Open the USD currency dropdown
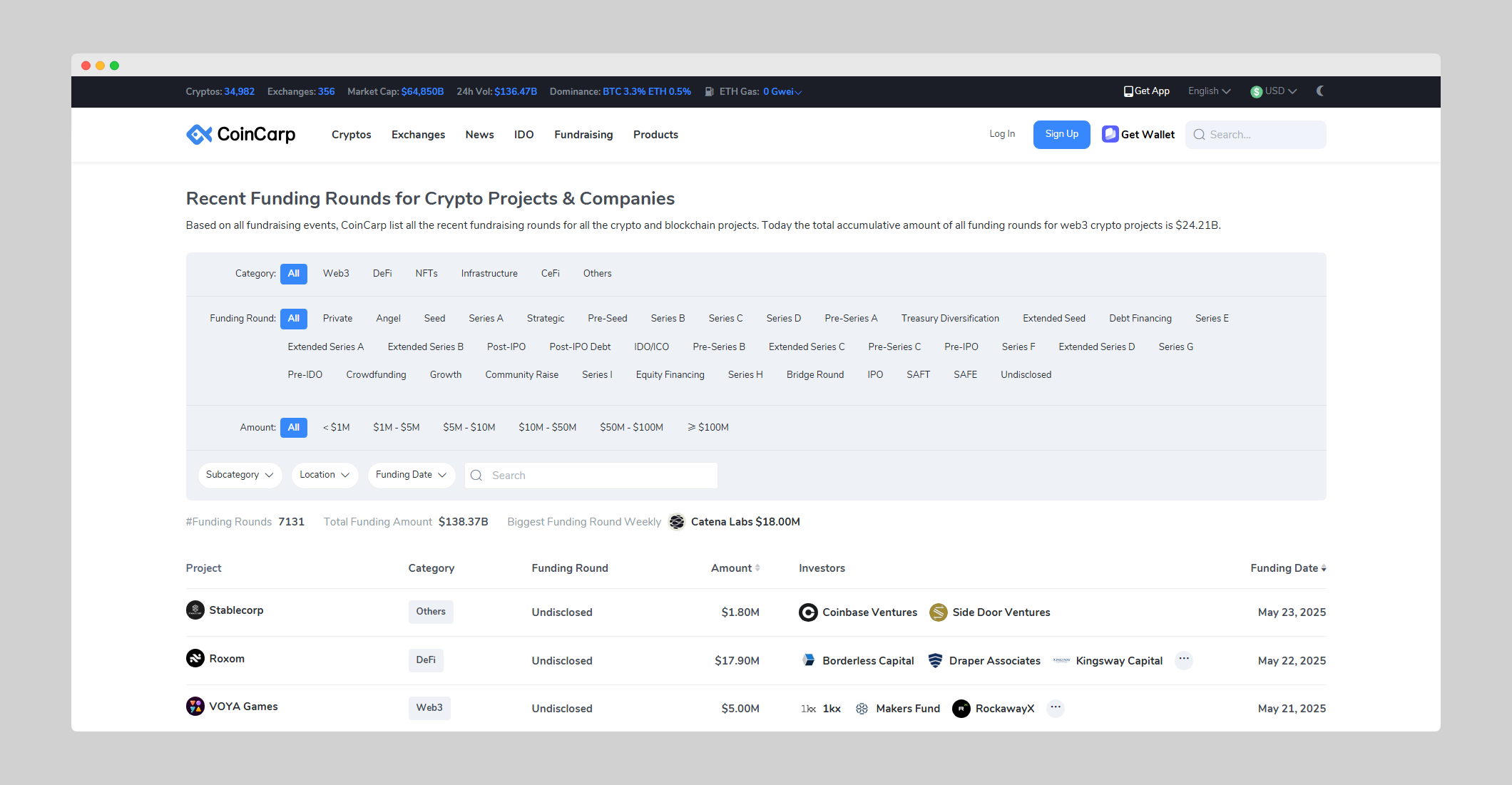This screenshot has height=785, width=1512. pyautogui.click(x=1274, y=91)
